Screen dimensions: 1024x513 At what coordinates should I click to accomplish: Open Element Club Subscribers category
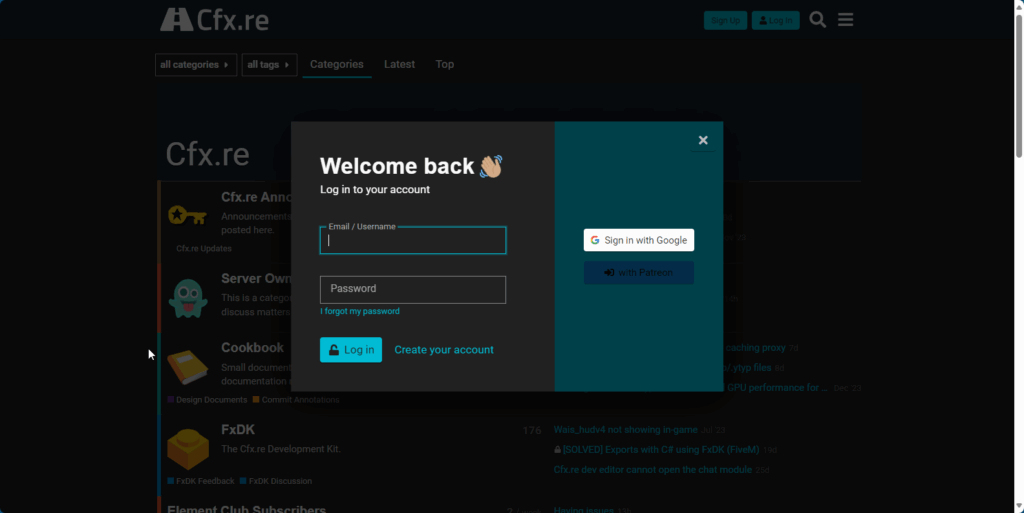pos(246,510)
